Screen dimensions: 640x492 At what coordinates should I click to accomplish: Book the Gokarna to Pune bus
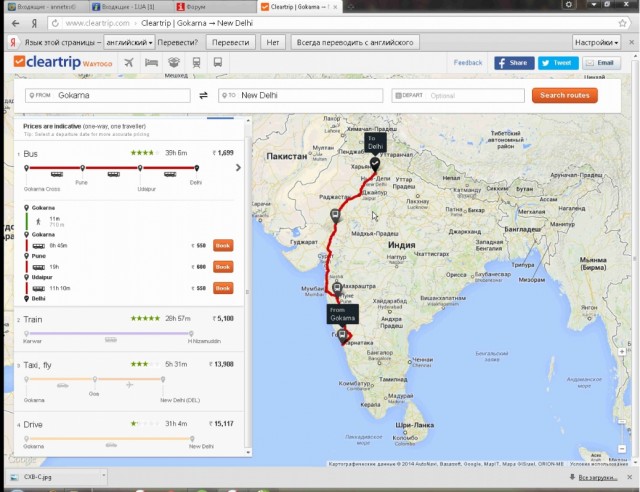coord(223,245)
